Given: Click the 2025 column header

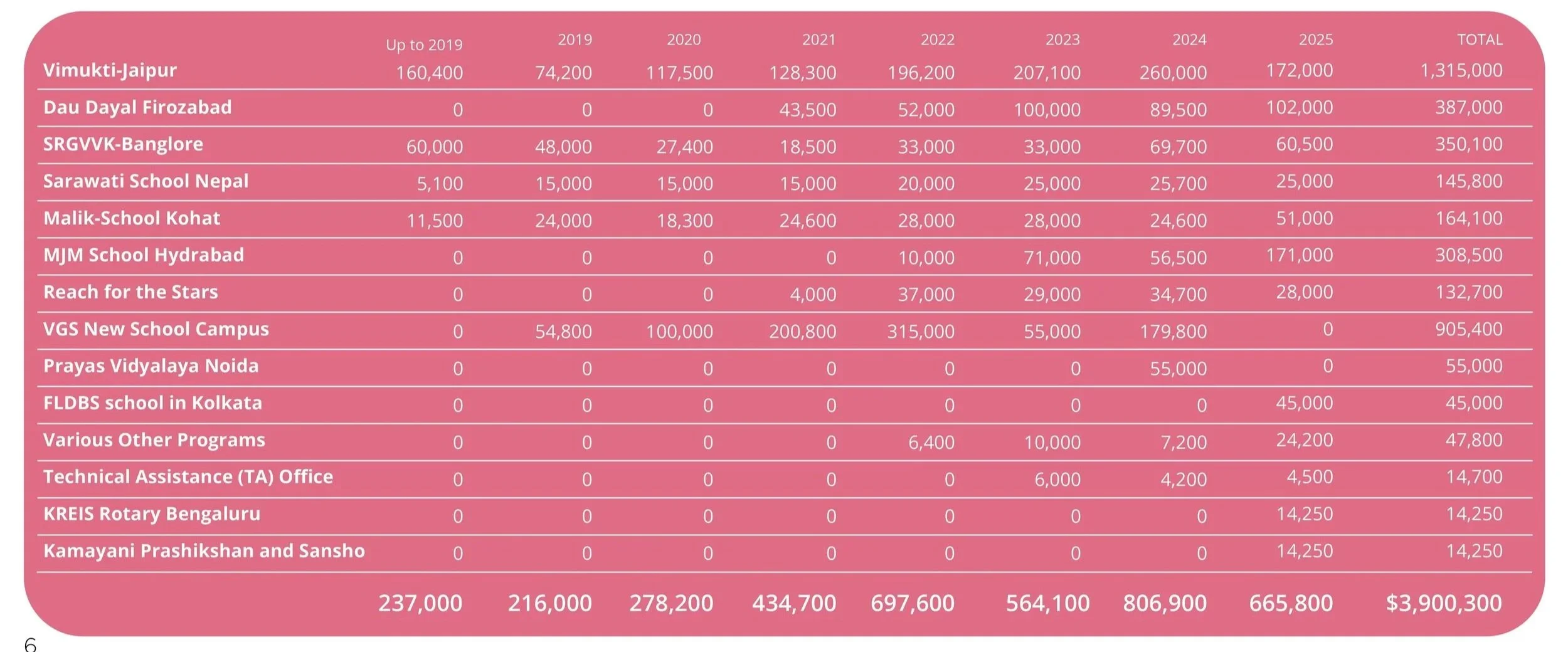Looking at the screenshot, I should [1316, 40].
